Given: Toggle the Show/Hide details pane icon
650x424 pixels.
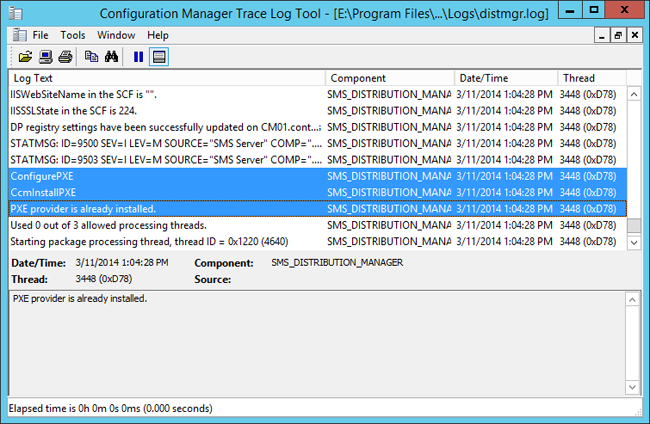Looking at the screenshot, I should [158, 56].
